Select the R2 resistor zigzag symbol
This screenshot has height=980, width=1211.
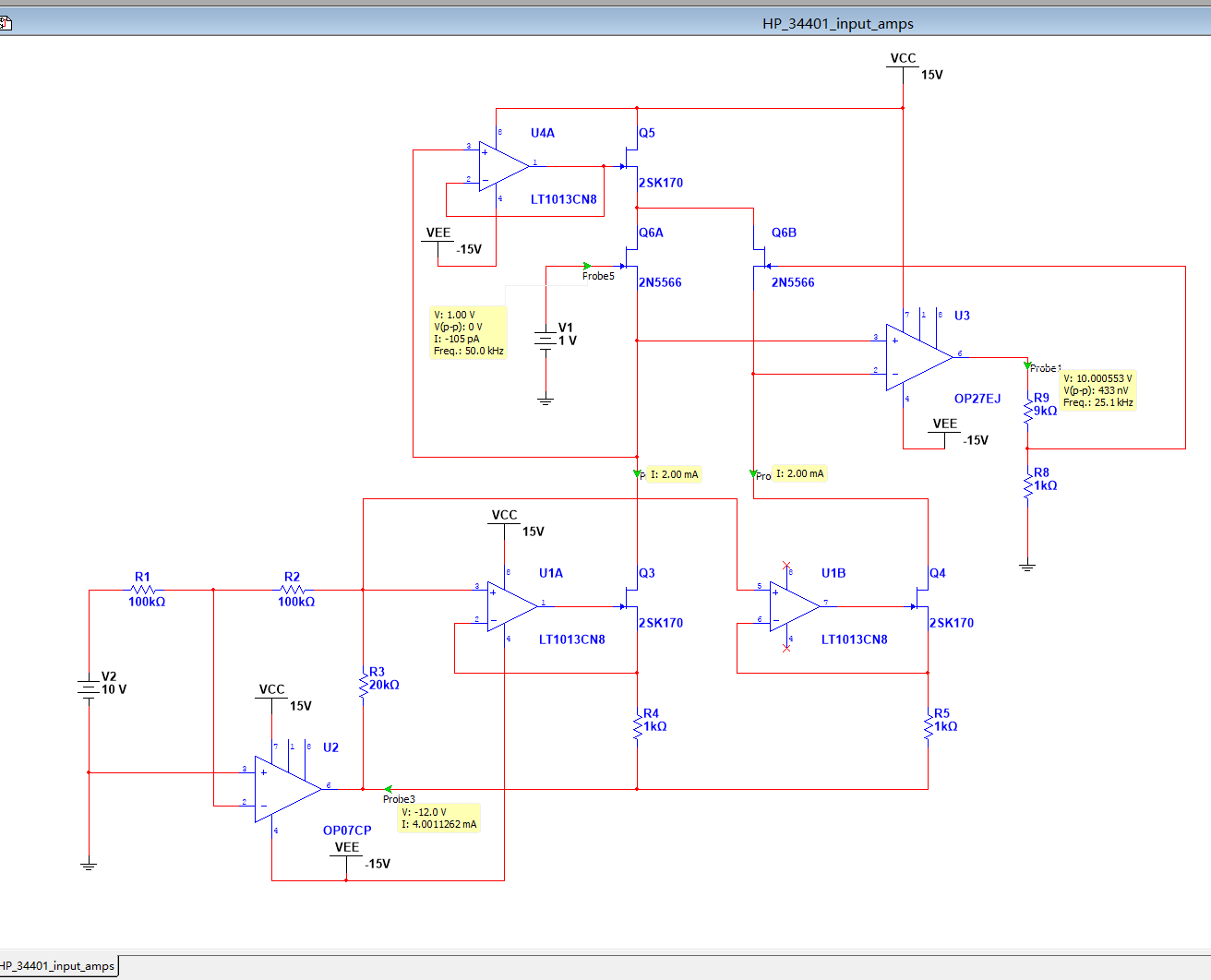(x=293, y=590)
